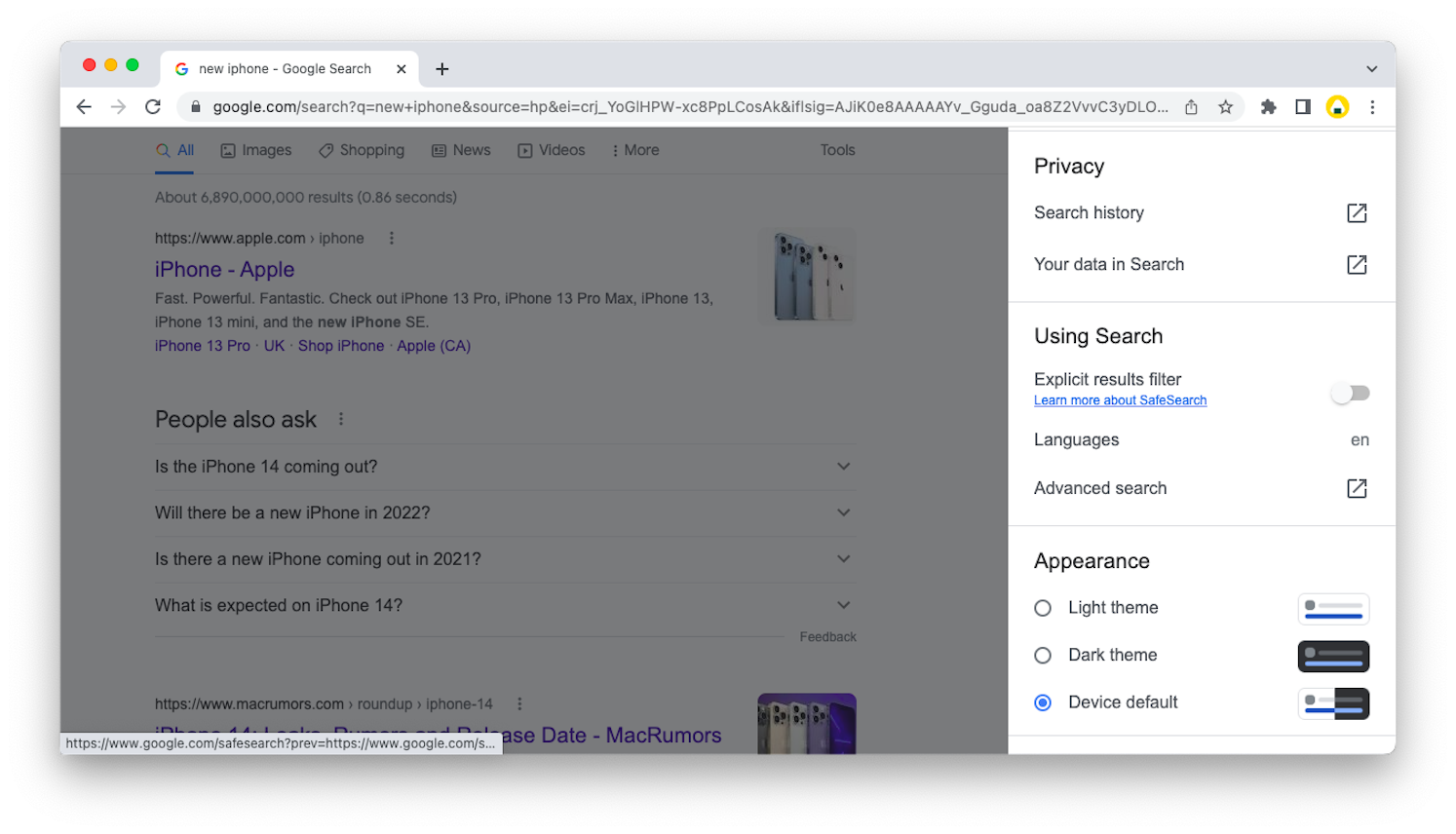Image resolution: width=1456 pixels, height=834 pixels.
Task: Click the iPhone 13 product thumbnail
Action: tap(806, 274)
